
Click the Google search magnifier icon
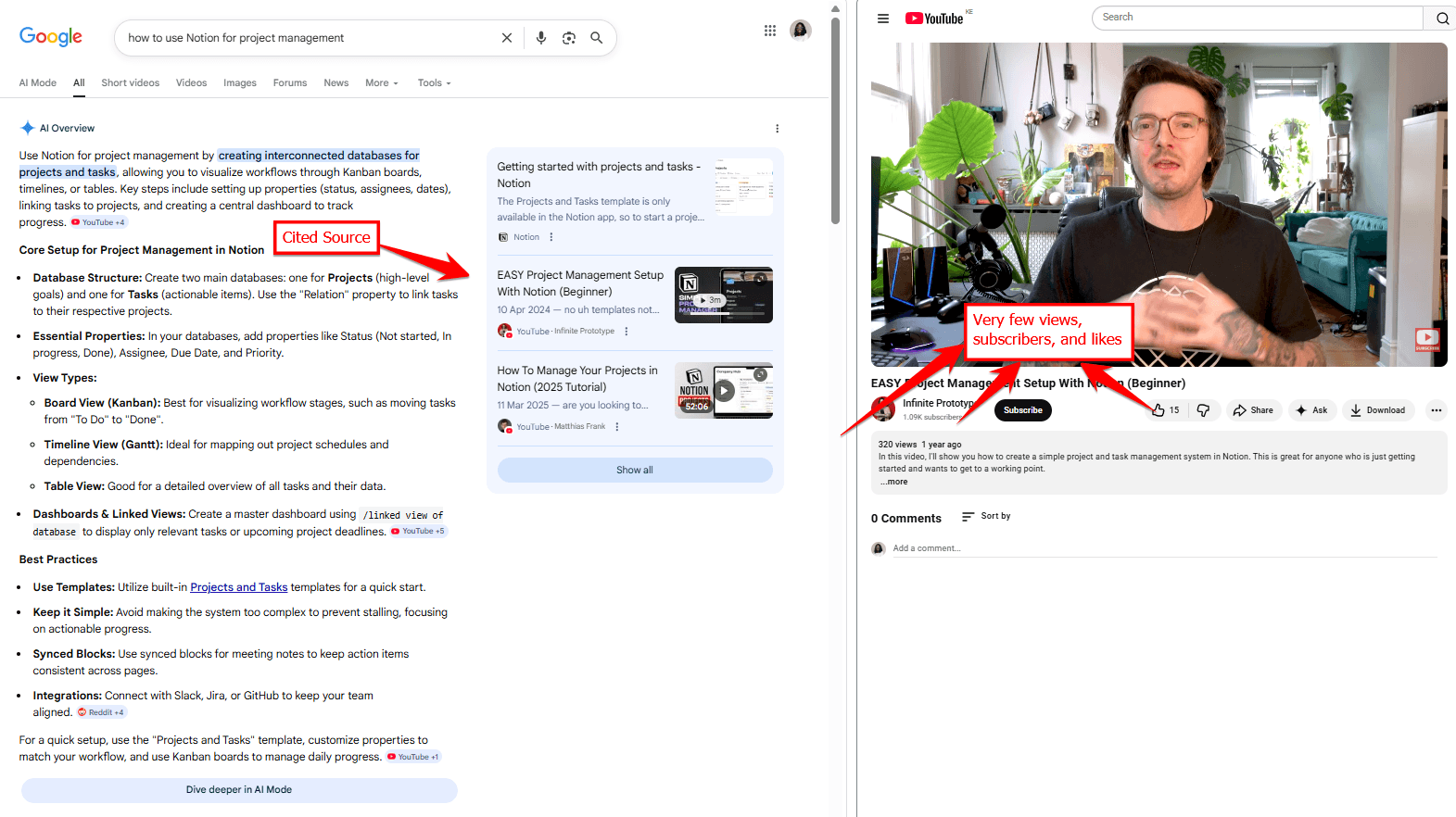pyautogui.click(x=597, y=38)
